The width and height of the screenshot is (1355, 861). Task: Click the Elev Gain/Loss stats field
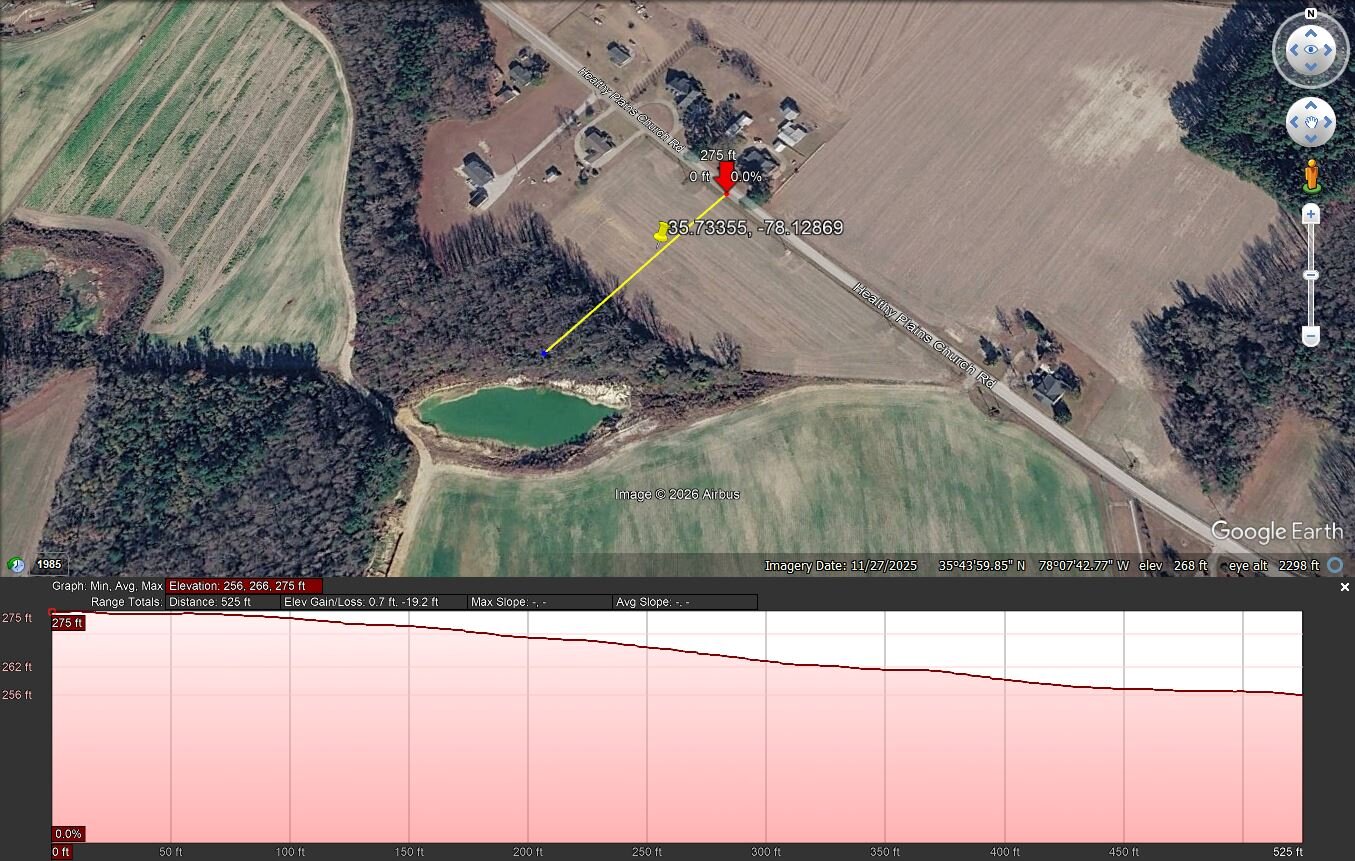point(374,602)
